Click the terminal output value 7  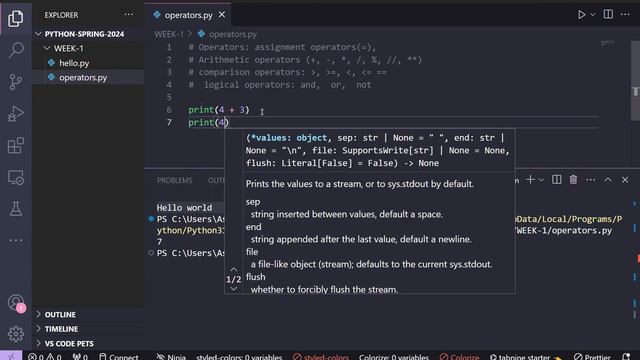tap(160, 242)
